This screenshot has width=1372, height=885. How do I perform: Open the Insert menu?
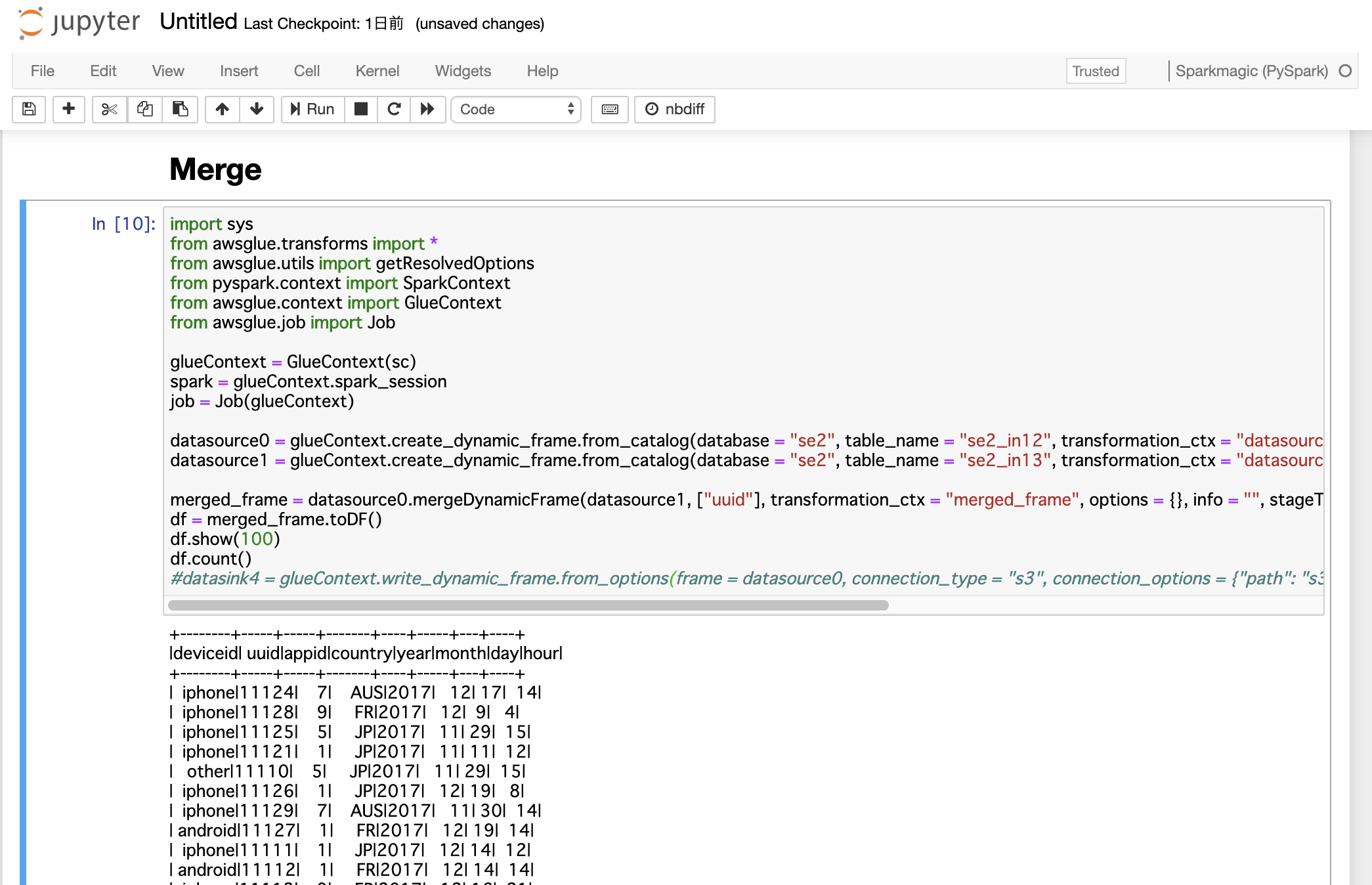pyautogui.click(x=239, y=71)
